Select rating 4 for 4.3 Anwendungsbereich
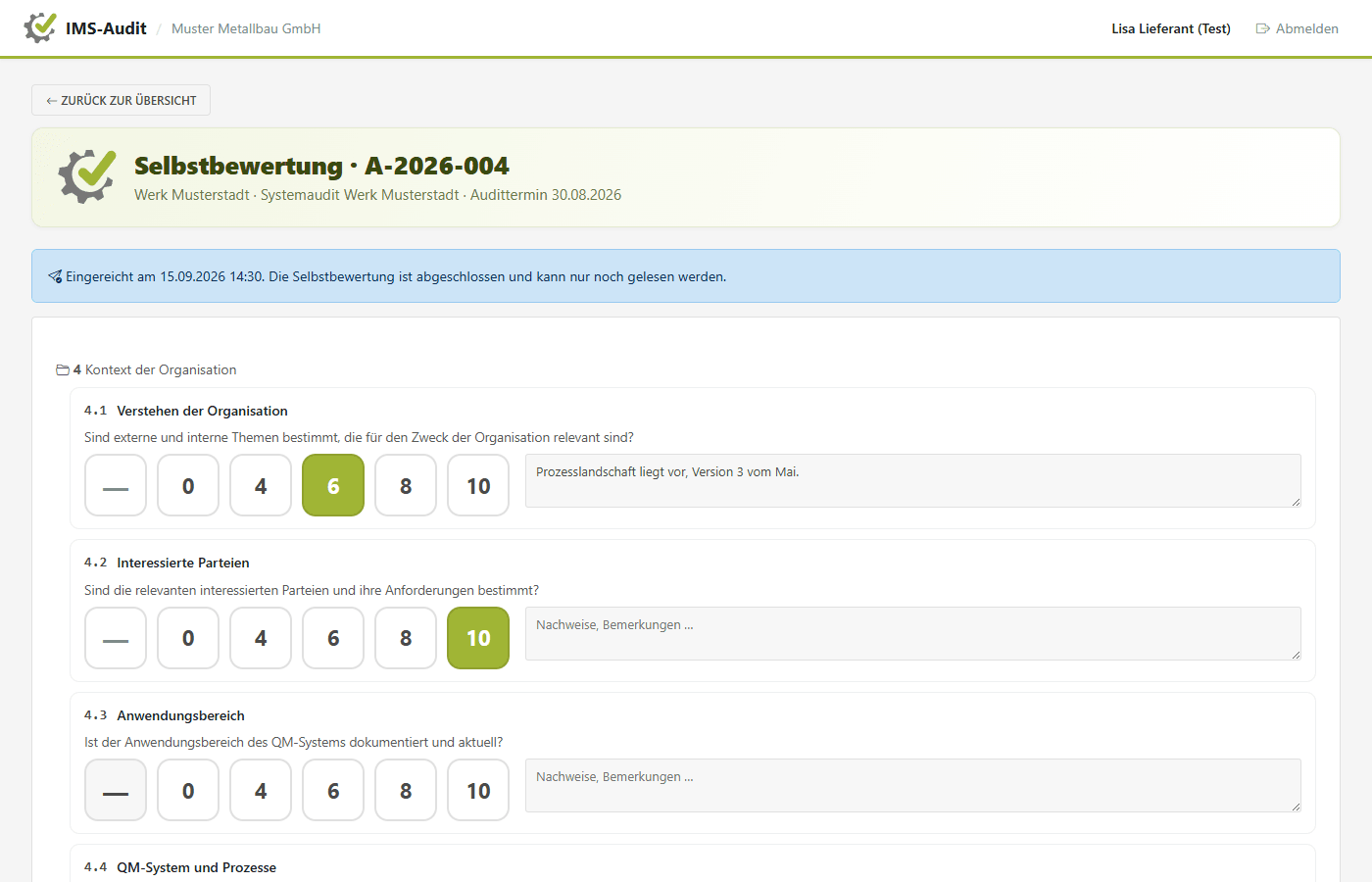 [261, 790]
